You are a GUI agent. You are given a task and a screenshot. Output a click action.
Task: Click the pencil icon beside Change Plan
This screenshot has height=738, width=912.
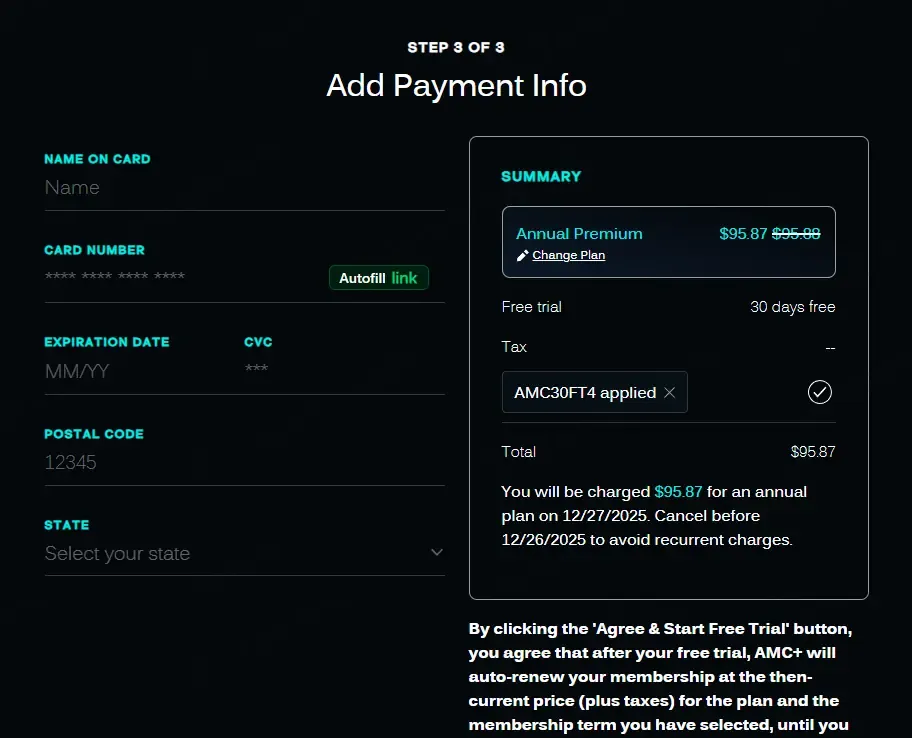(522, 255)
